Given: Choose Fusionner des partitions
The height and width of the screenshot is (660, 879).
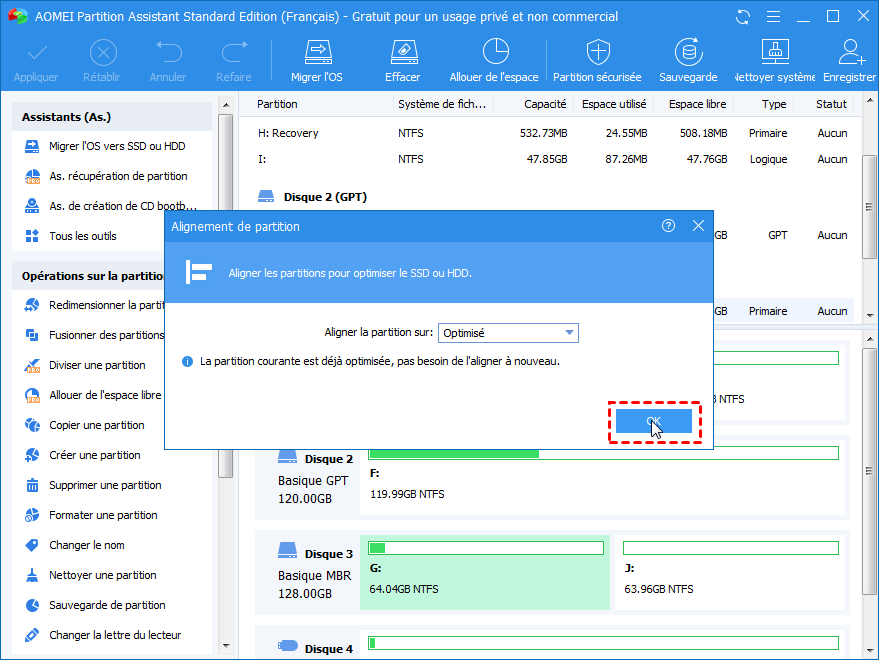Looking at the screenshot, I should pos(94,335).
